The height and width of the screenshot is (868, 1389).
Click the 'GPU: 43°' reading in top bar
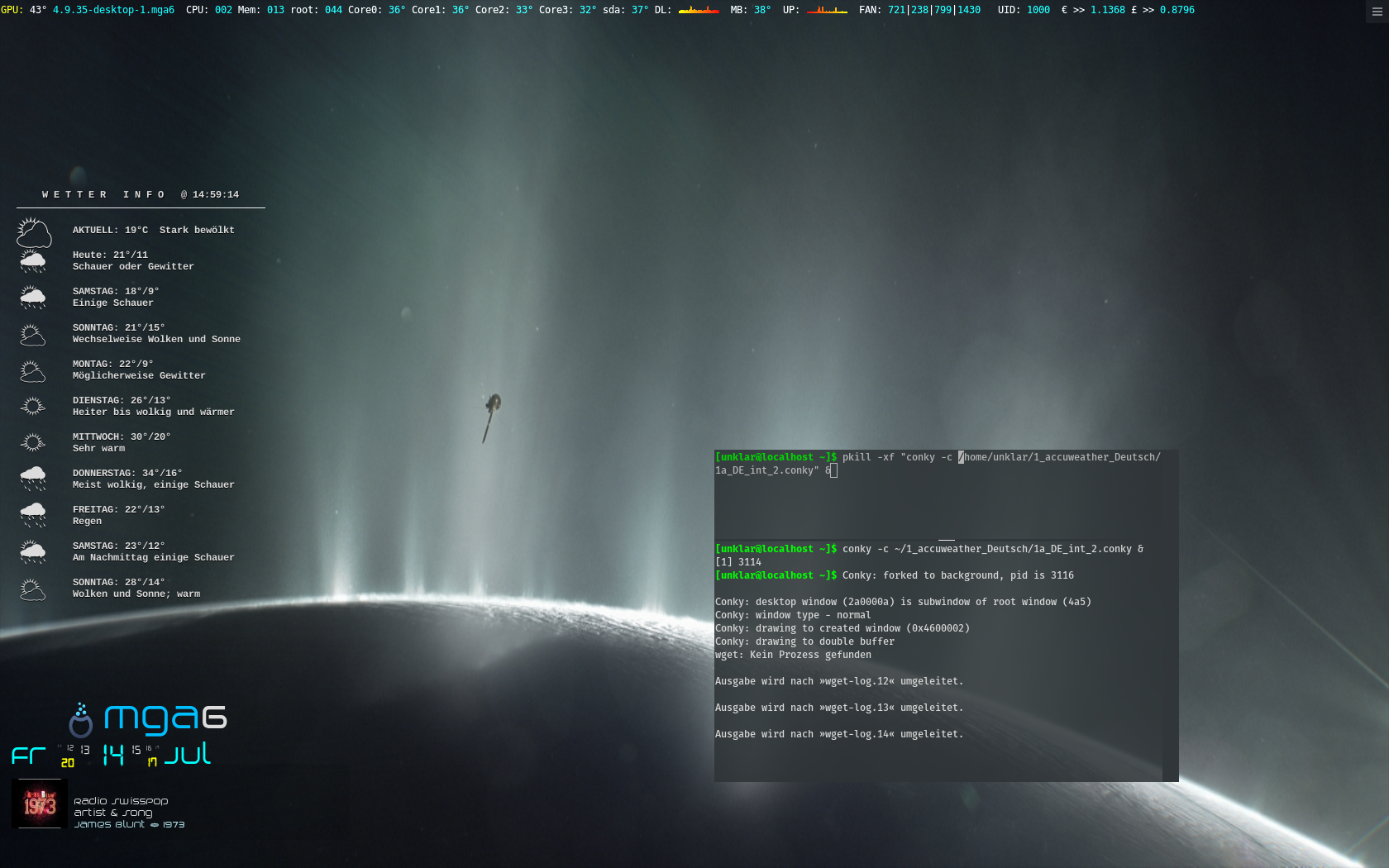(x=23, y=10)
